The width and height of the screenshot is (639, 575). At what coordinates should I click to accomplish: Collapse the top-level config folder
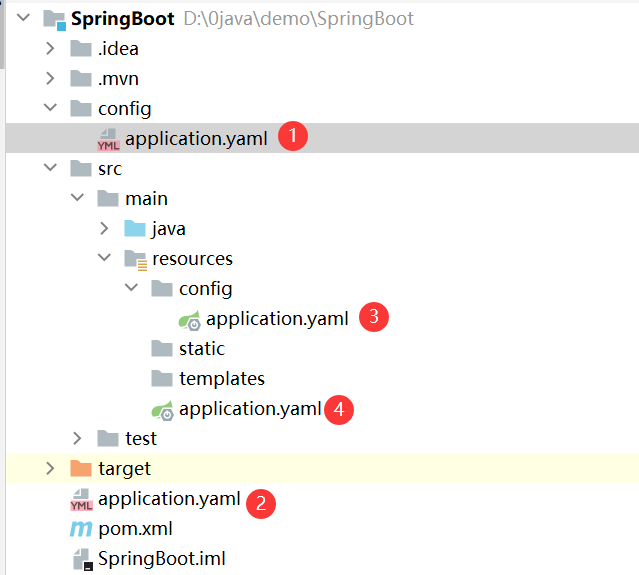pos(51,108)
